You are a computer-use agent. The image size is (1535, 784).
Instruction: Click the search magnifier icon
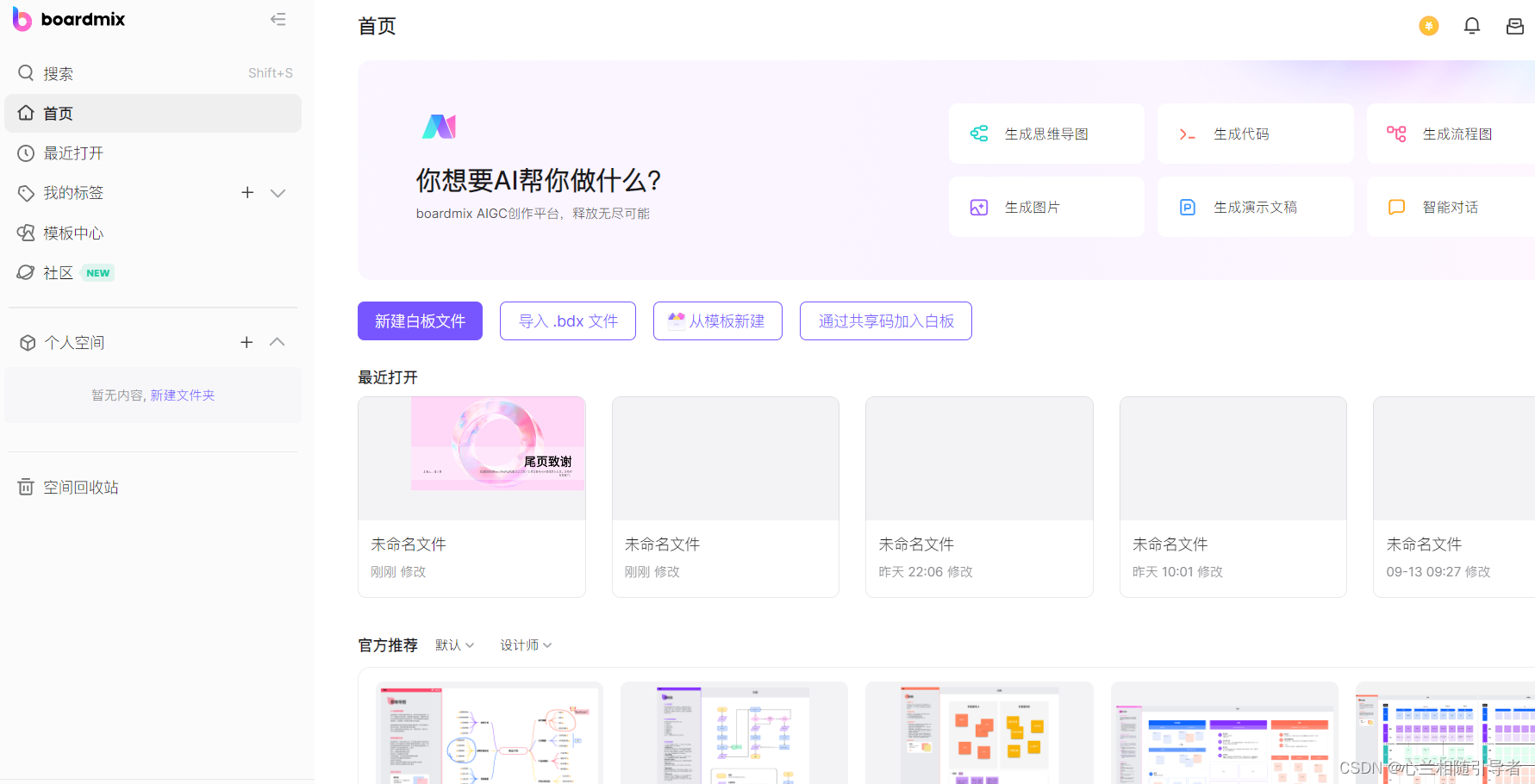[x=26, y=73]
